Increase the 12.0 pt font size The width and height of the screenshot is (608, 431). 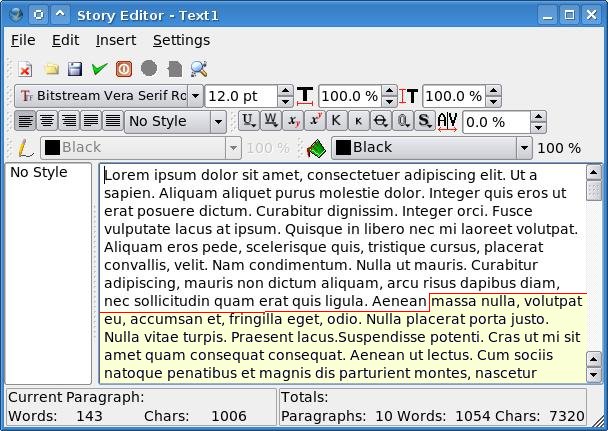coord(286,91)
